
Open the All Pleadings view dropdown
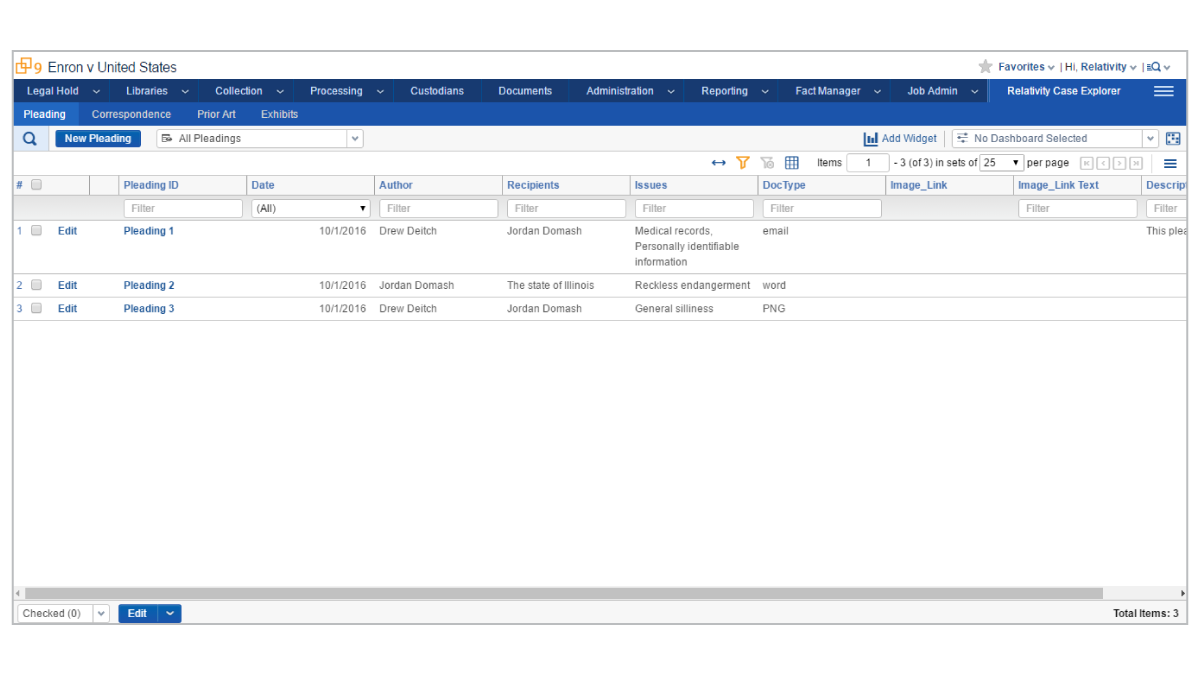coord(356,138)
